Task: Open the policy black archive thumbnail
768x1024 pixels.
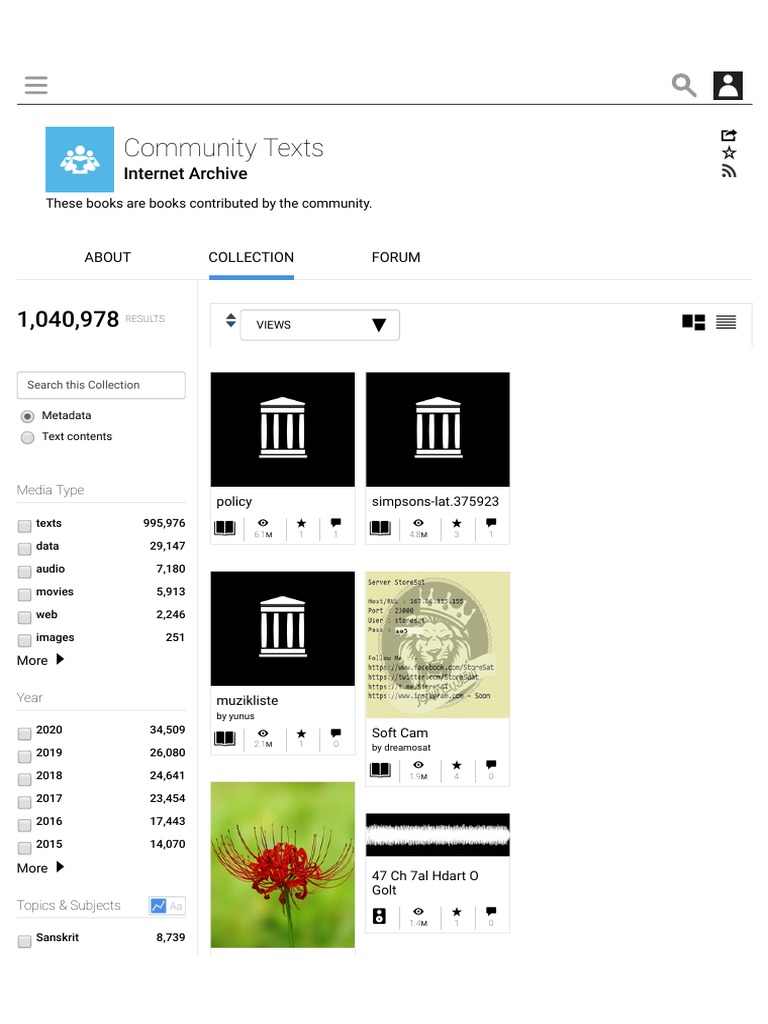Action: point(283,429)
